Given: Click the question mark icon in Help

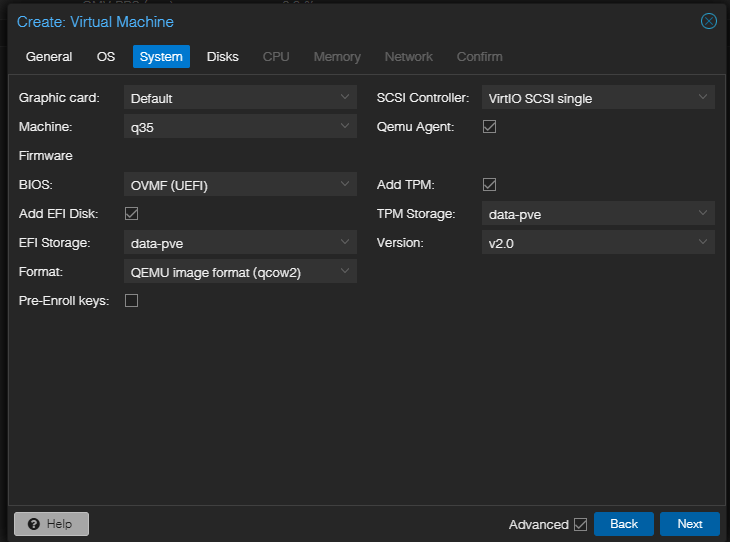Looking at the screenshot, I should pyautogui.click(x=34, y=524).
